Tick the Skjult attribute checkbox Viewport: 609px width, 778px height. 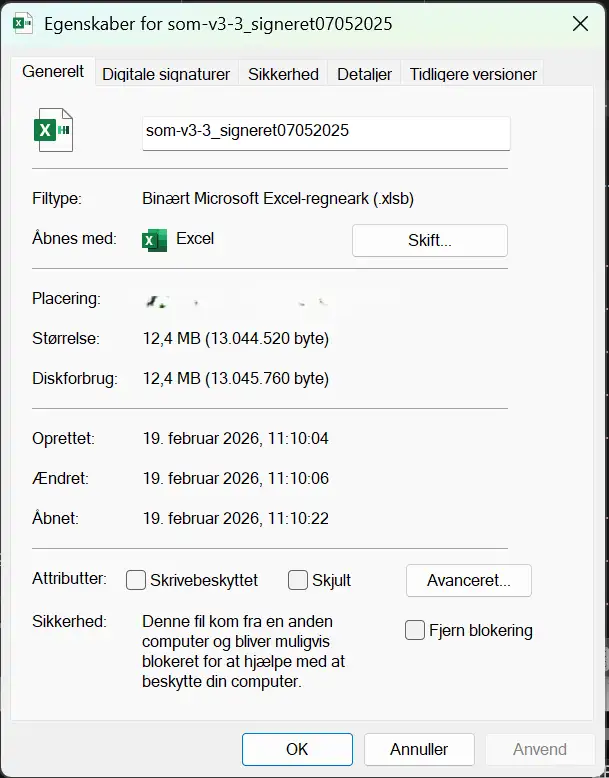click(298, 580)
